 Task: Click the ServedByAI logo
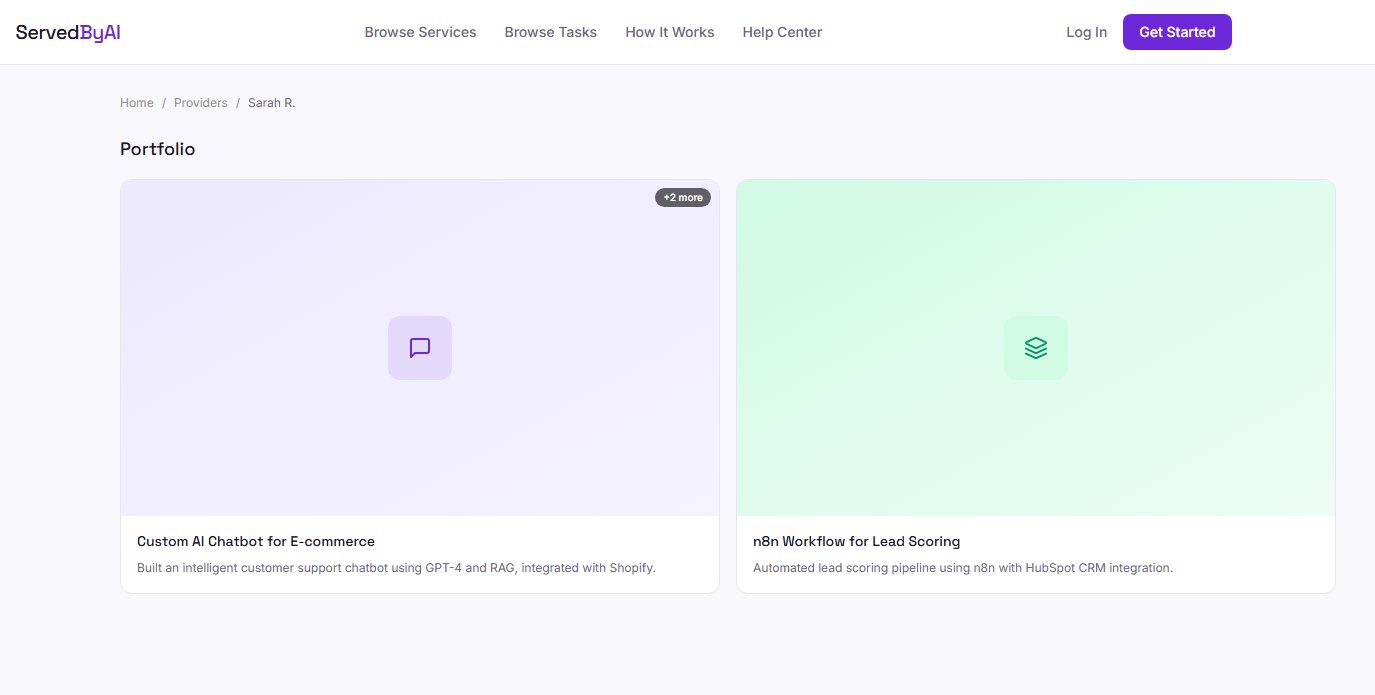(x=68, y=32)
